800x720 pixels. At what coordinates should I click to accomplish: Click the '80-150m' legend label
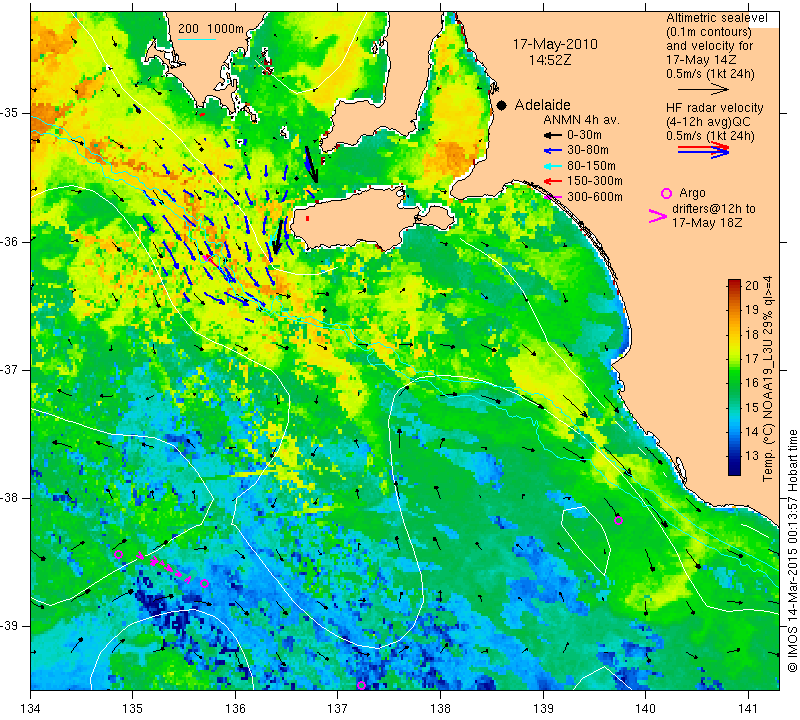[x=591, y=166]
